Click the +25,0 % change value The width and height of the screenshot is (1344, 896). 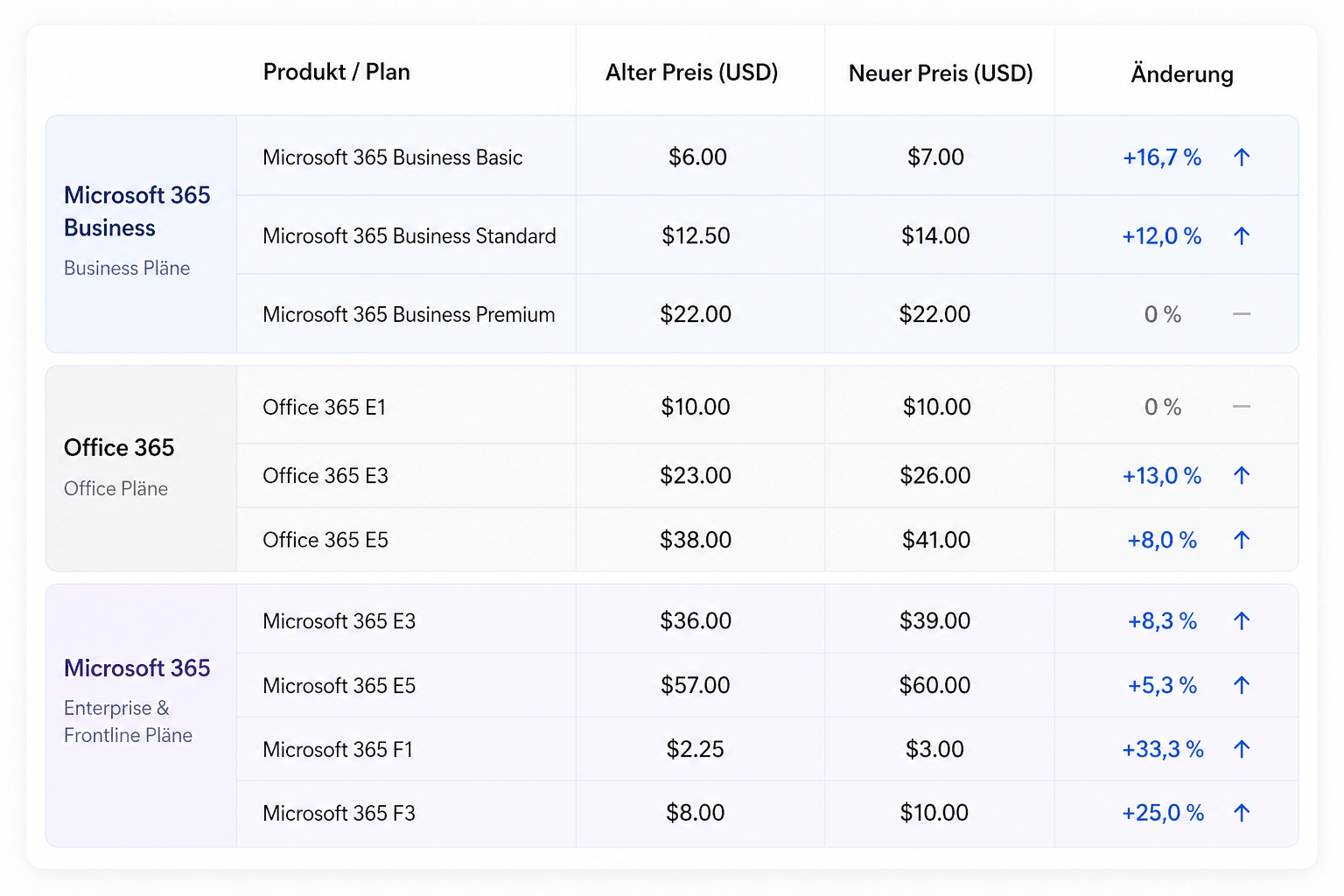pos(1163,813)
